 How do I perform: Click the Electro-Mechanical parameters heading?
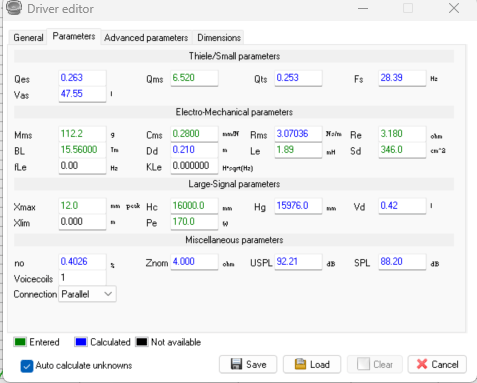(234, 112)
